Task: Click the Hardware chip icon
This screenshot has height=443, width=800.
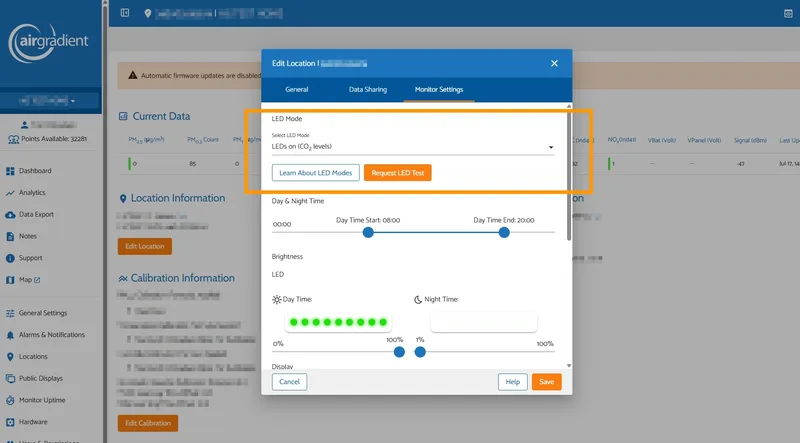Action: pyautogui.click(x=10, y=422)
